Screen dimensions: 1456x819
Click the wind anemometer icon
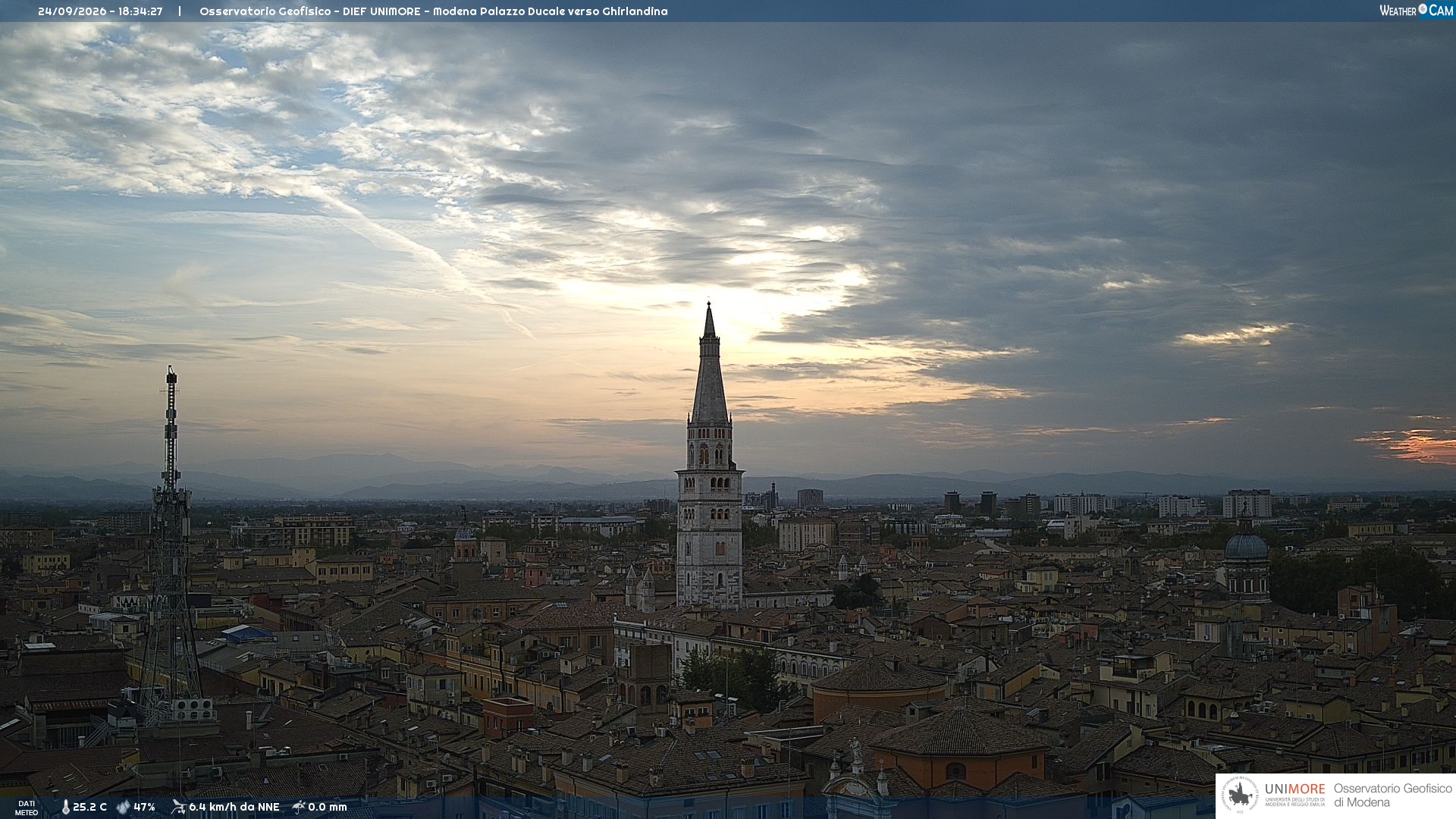click(x=178, y=807)
